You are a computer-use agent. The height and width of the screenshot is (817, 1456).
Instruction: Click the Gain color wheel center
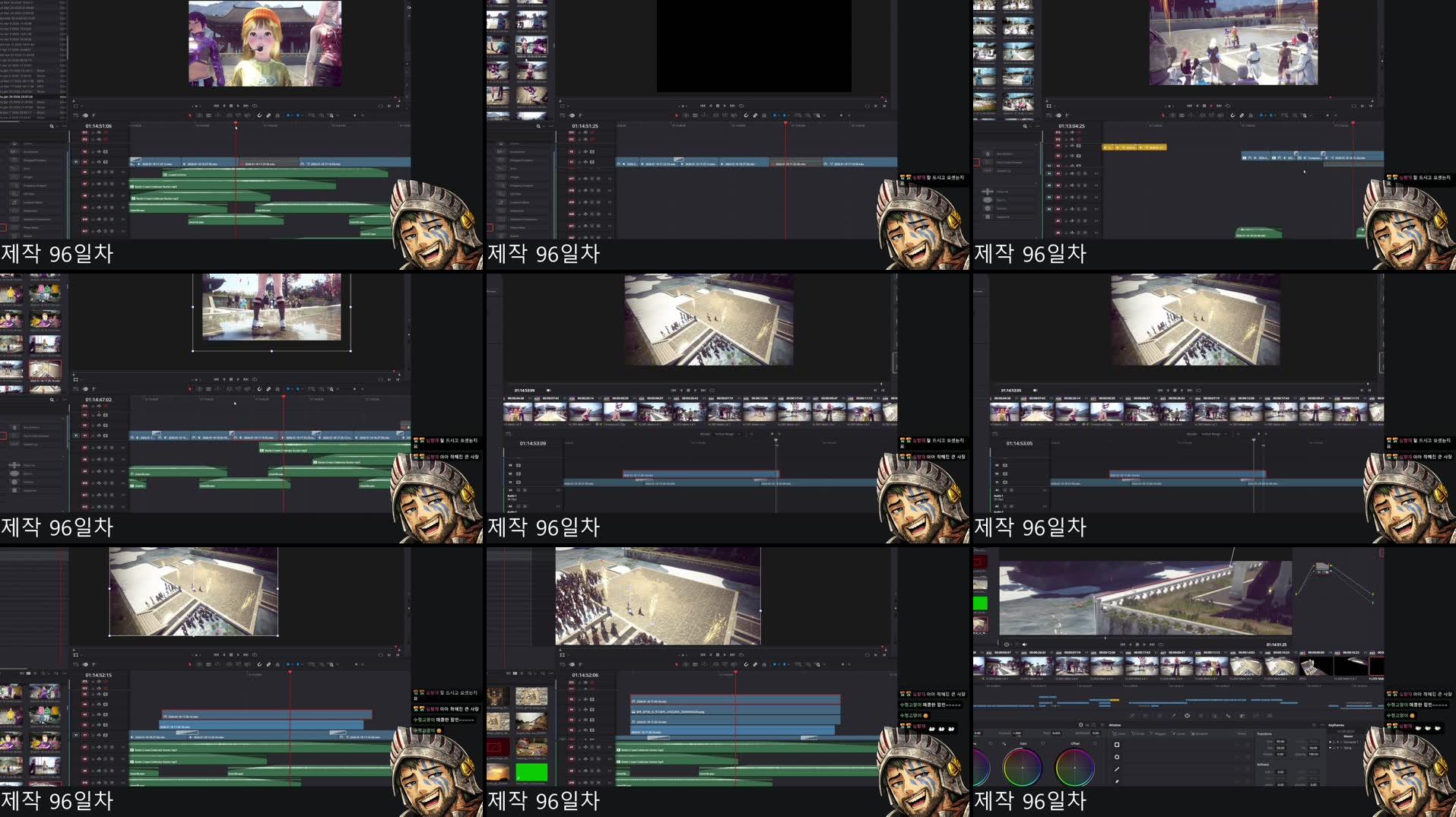pos(1023,768)
